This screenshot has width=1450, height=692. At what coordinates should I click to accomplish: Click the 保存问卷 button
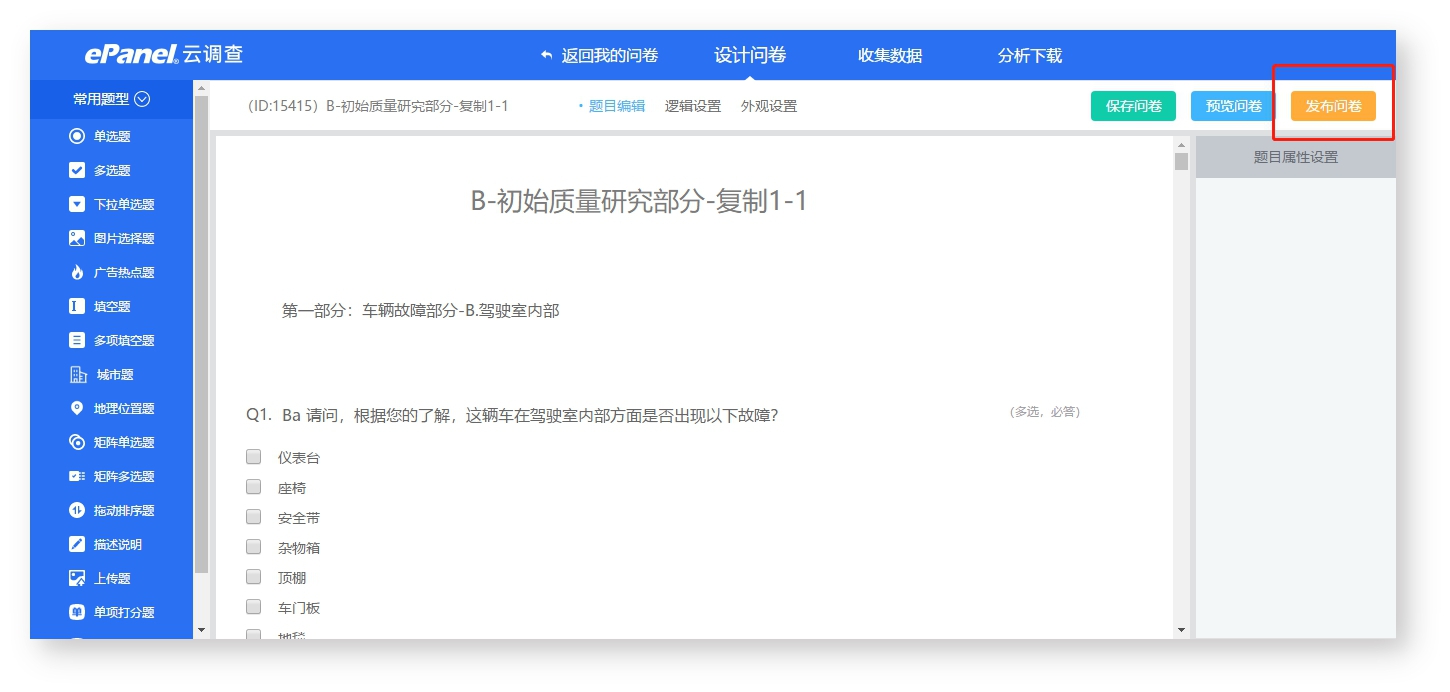1134,106
